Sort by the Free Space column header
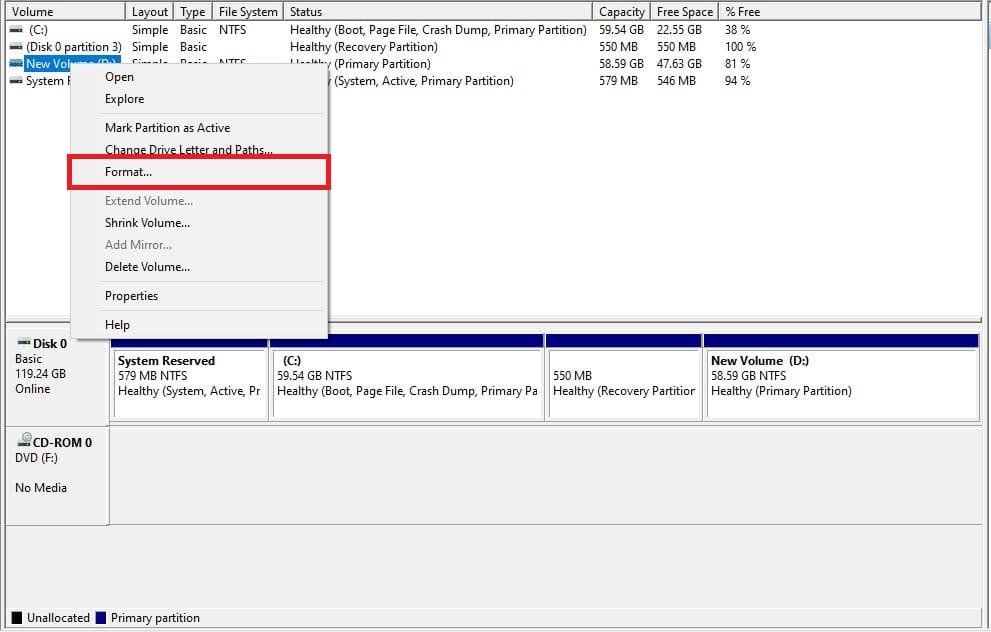The image size is (991, 632). 684,12
